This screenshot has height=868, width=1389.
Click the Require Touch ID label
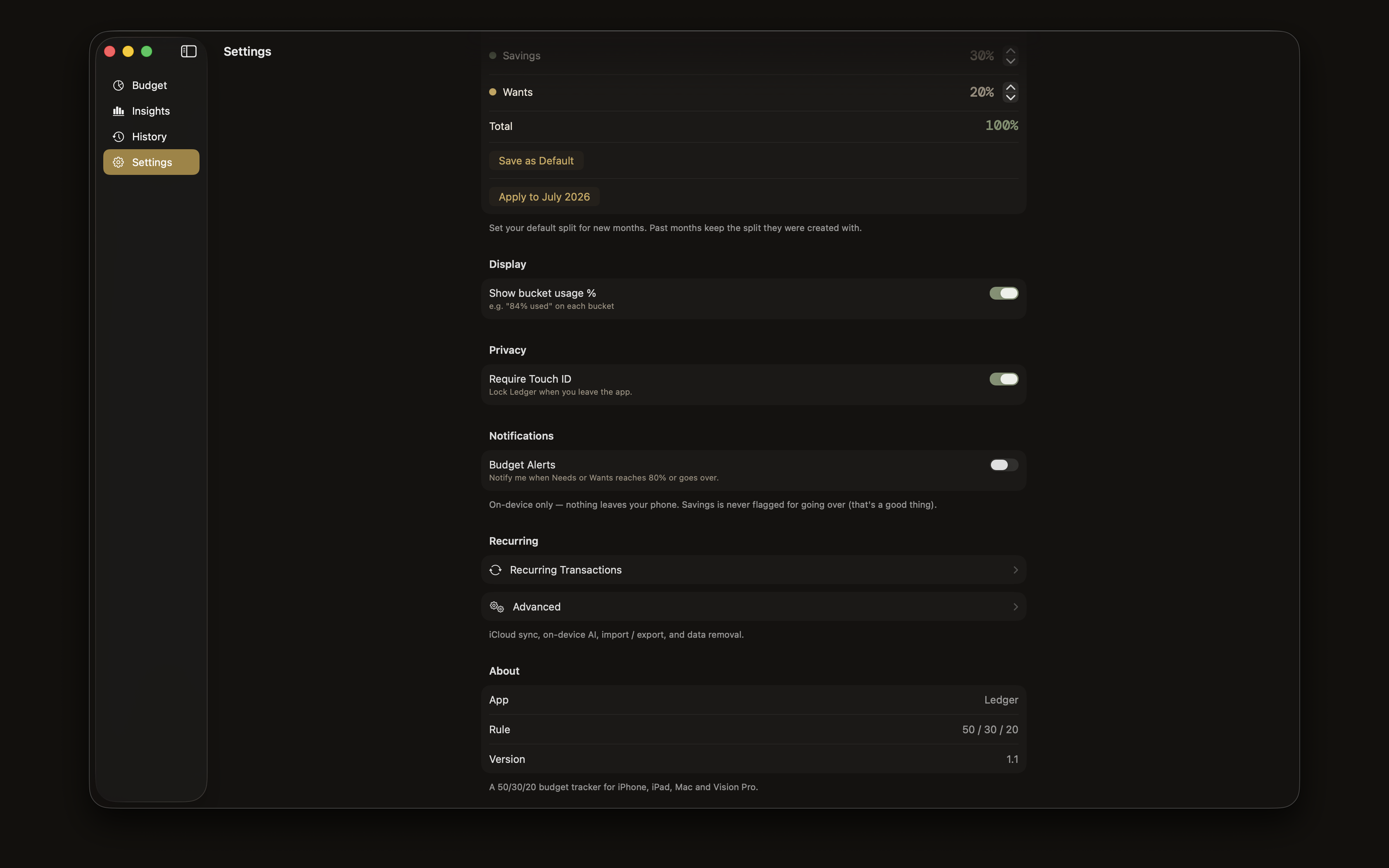pyautogui.click(x=530, y=379)
